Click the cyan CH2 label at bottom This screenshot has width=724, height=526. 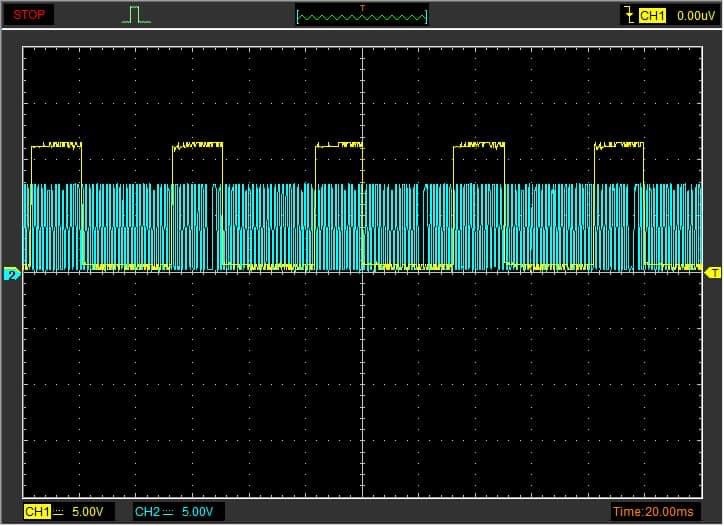pos(147,512)
